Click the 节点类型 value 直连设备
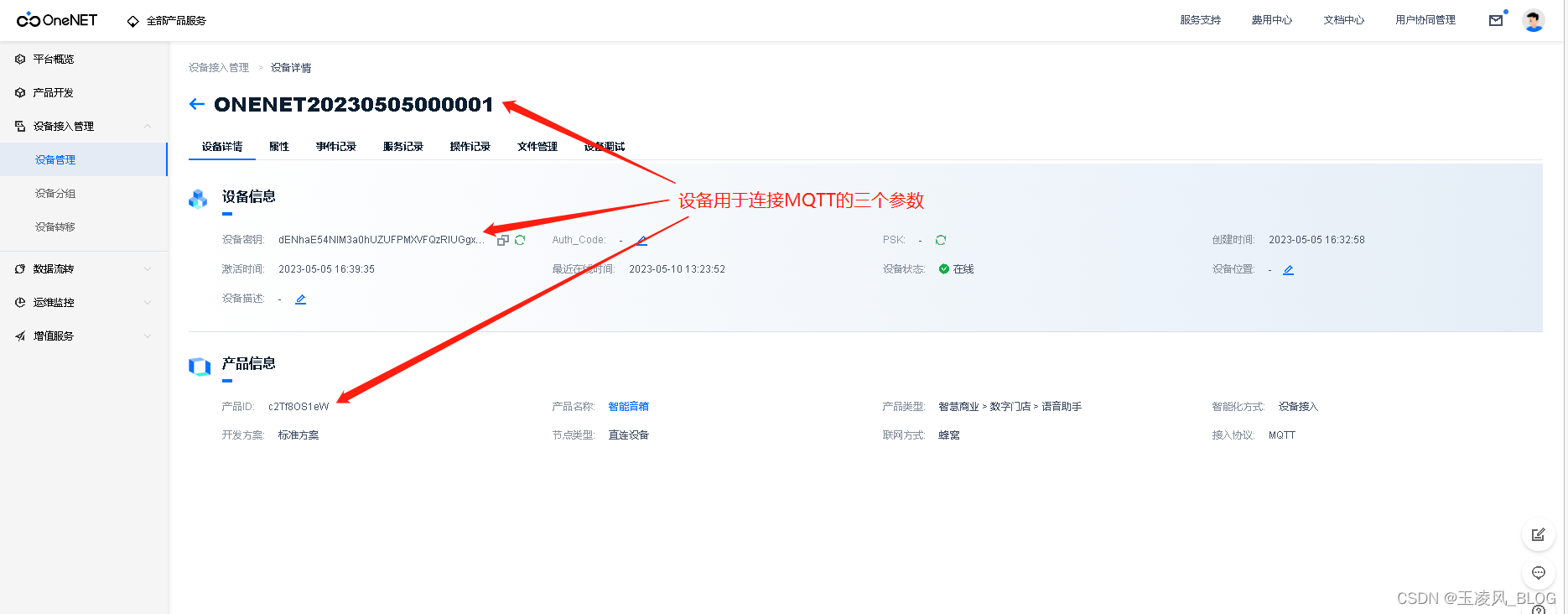The height and width of the screenshot is (614, 1568). pyautogui.click(x=629, y=435)
